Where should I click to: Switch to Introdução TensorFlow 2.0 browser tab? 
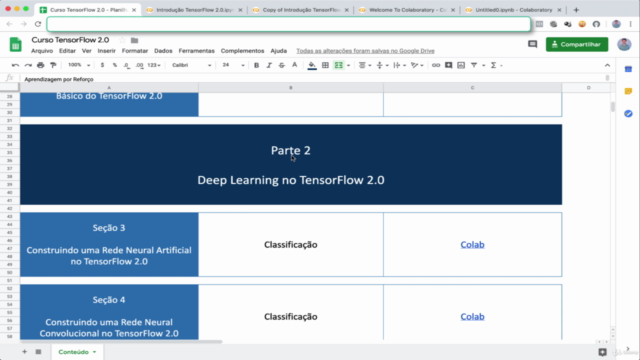(194, 10)
